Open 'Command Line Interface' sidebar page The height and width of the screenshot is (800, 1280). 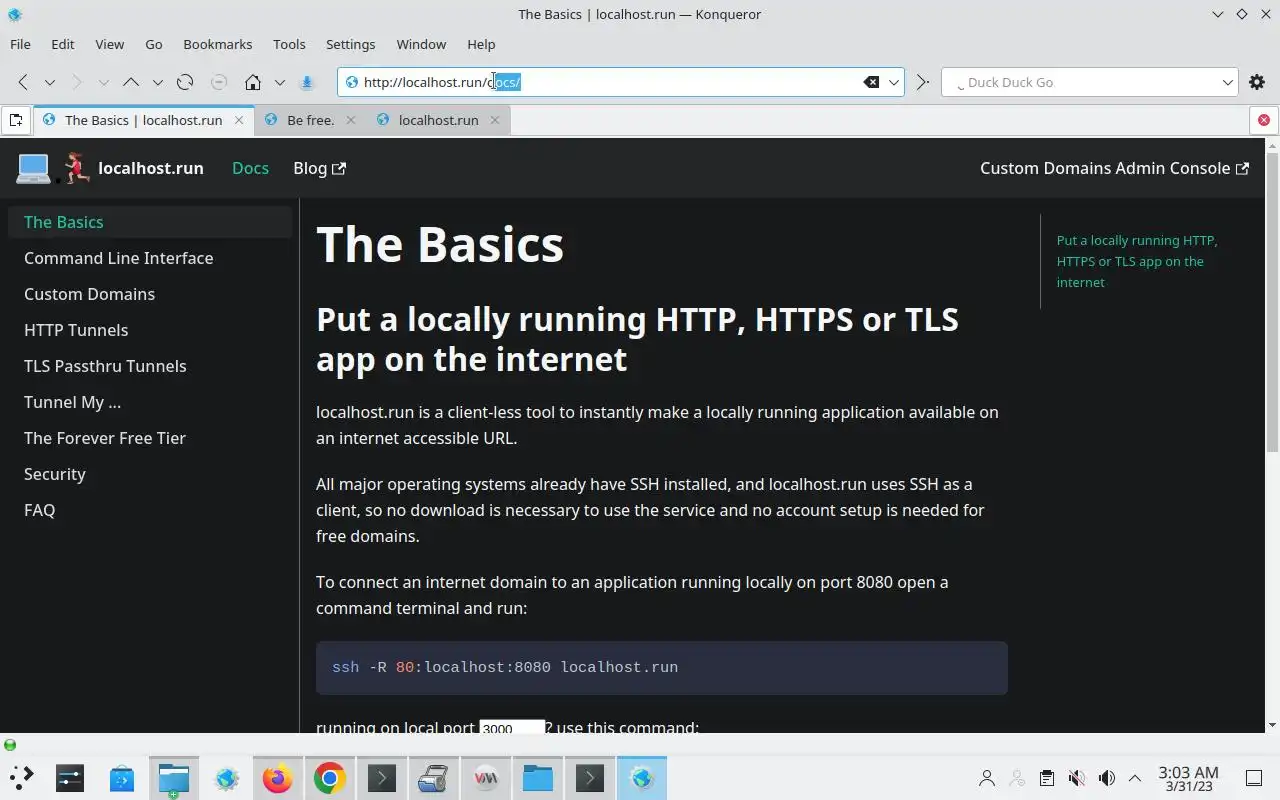tap(150, 258)
